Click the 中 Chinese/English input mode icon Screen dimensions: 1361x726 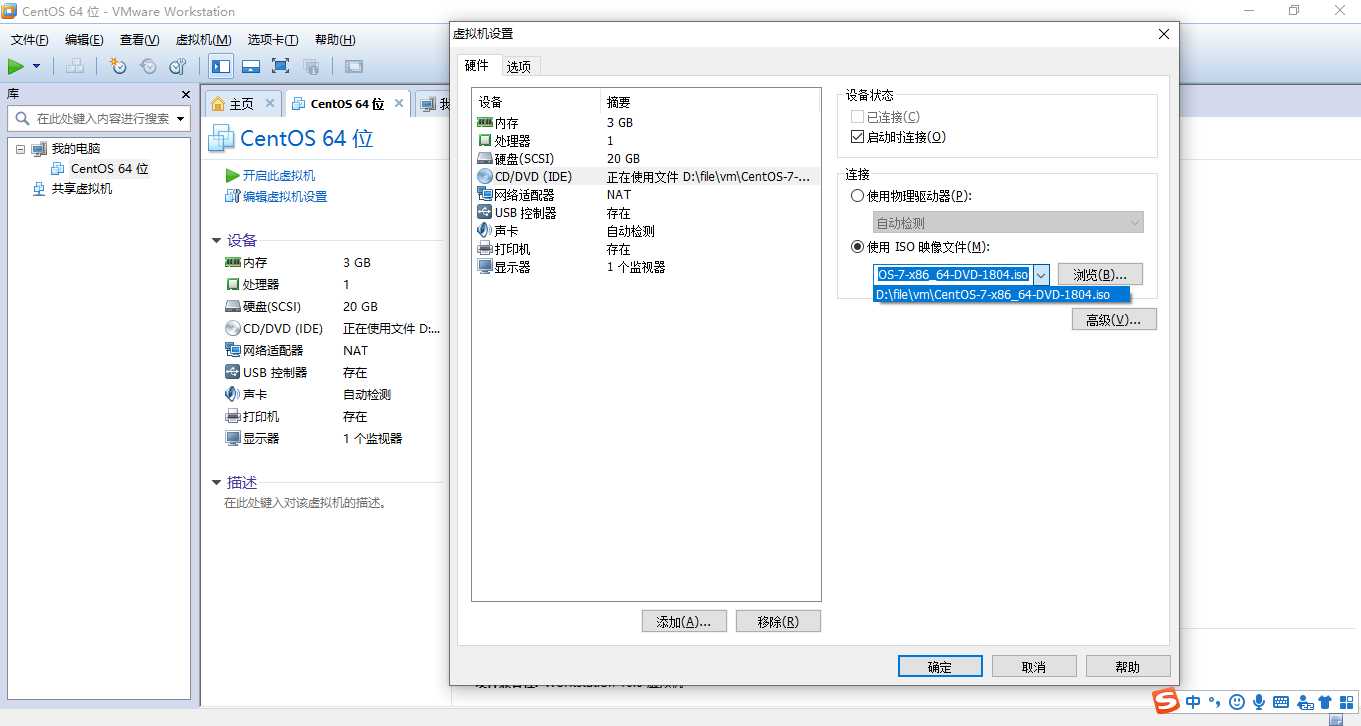click(x=1194, y=702)
